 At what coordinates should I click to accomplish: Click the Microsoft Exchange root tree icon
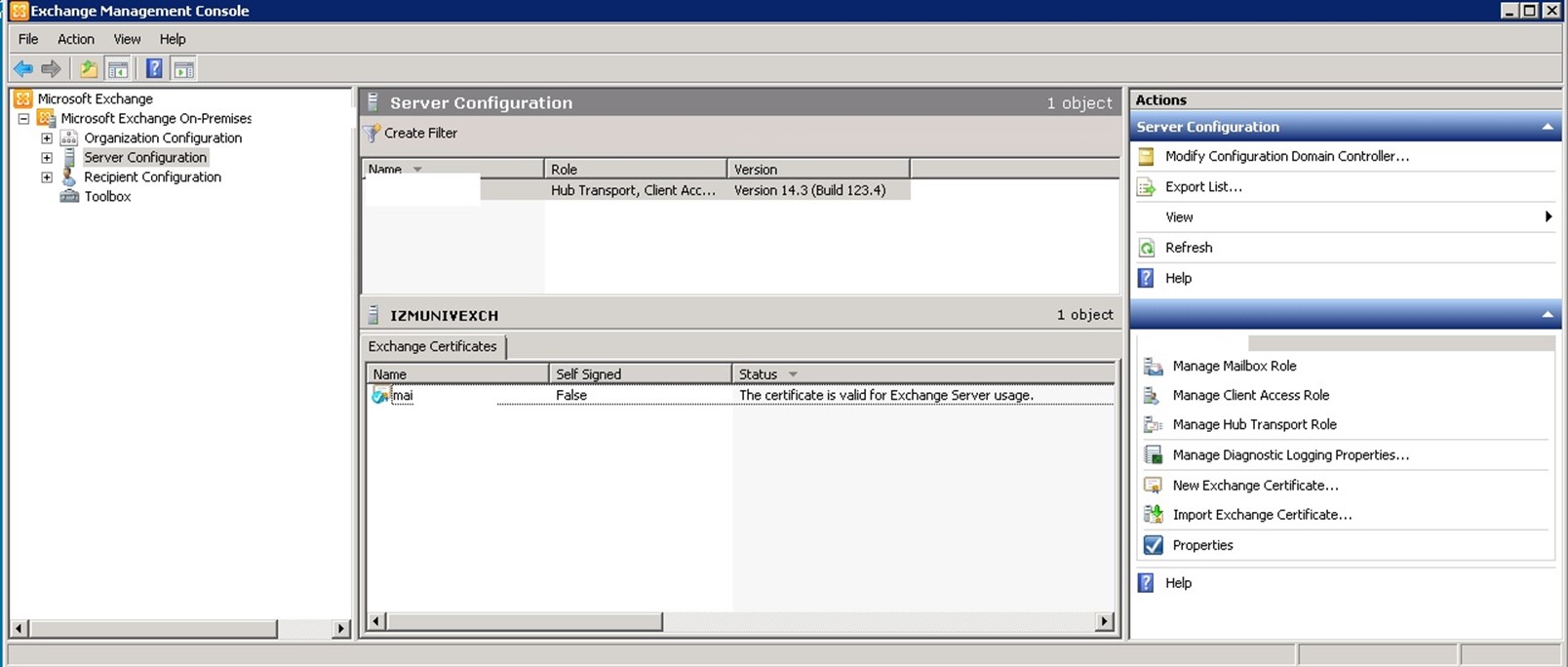coord(23,98)
